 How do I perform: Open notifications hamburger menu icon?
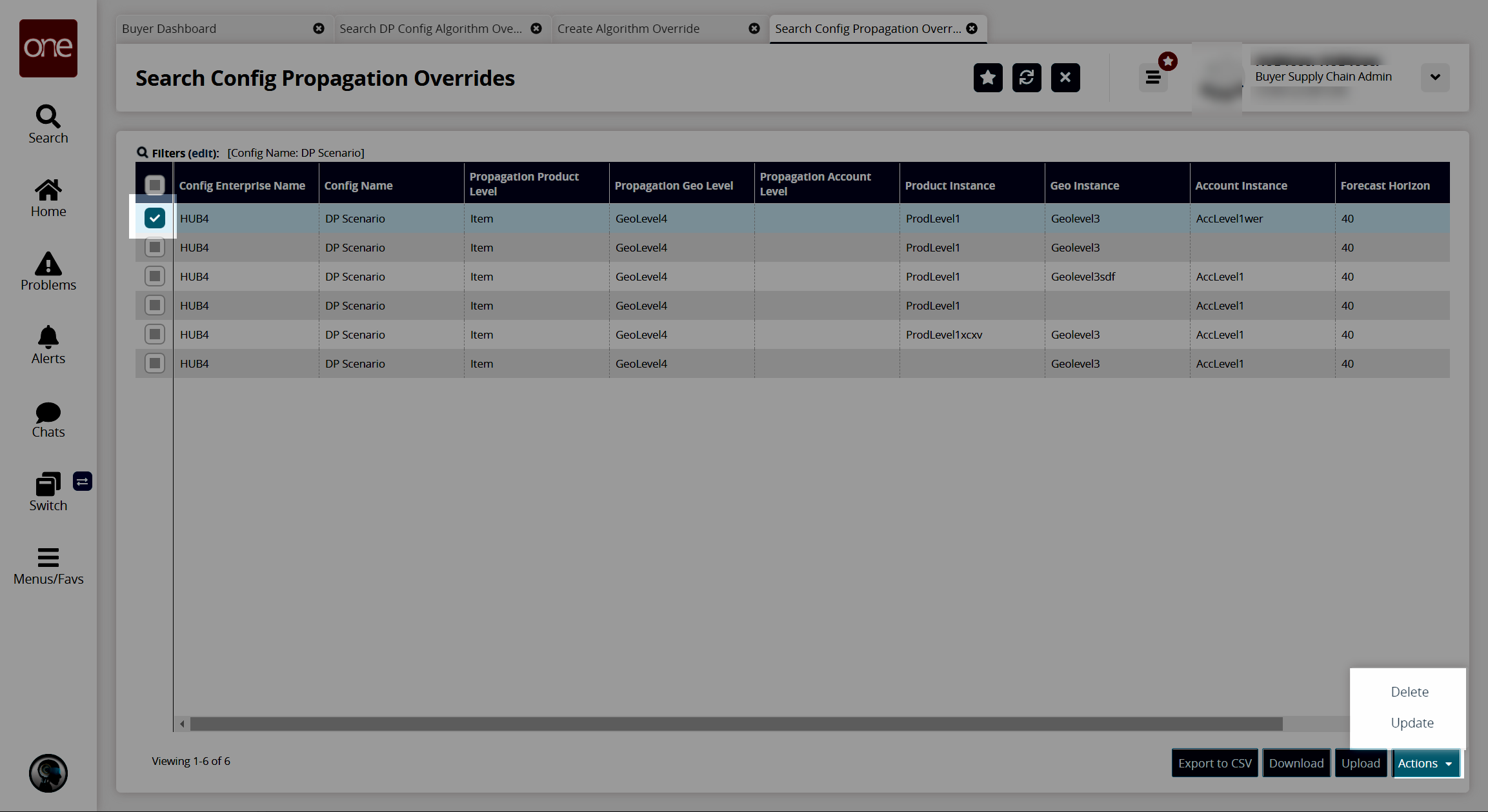pos(1153,77)
